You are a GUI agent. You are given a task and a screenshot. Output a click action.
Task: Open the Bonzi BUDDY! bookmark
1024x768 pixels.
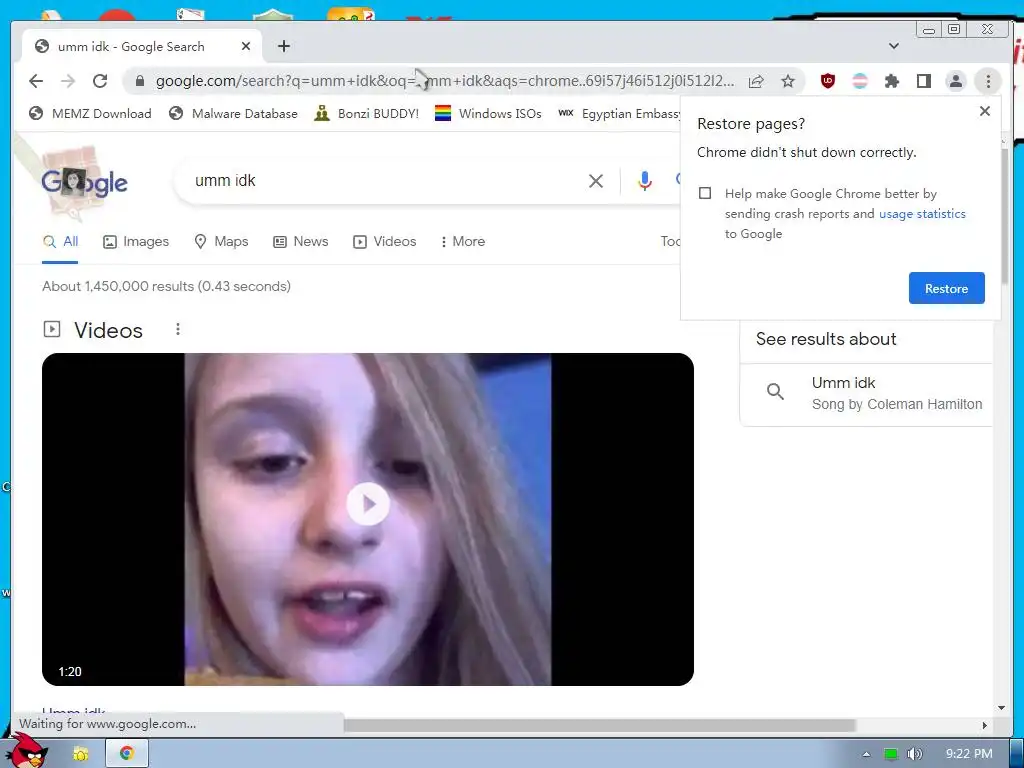tap(366, 114)
